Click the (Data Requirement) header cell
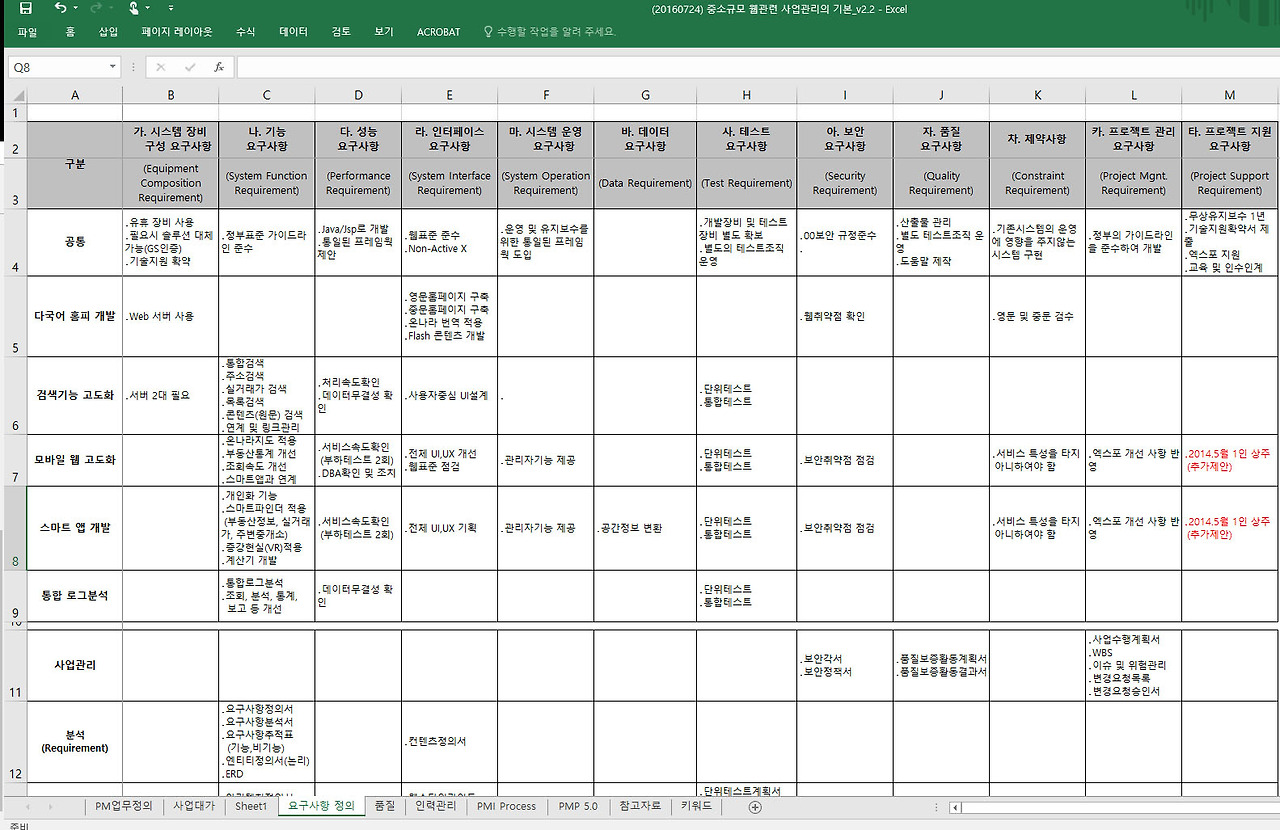 pyautogui.click(x=645, y=183)
